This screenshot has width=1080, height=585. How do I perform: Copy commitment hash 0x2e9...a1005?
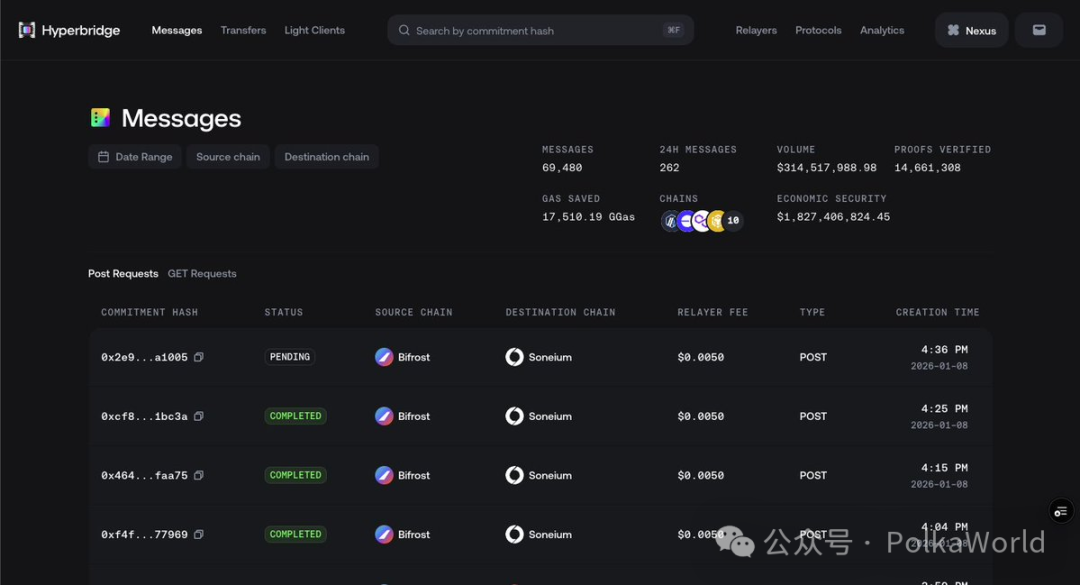pyautogui.click(x=198, y=357)
